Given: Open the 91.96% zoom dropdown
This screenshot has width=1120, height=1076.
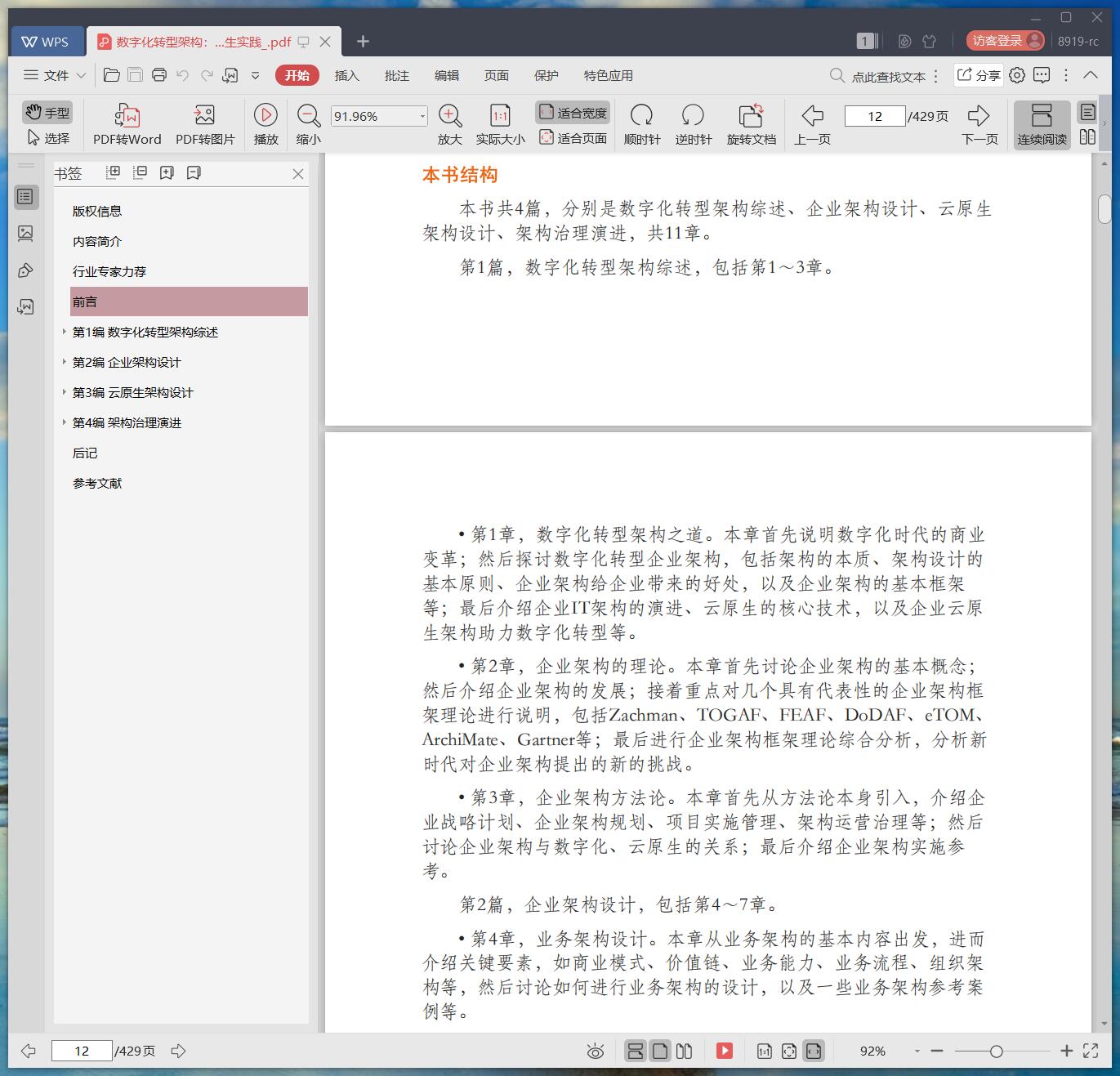Looking at the screenshot, I should click(x=422, y=116).
